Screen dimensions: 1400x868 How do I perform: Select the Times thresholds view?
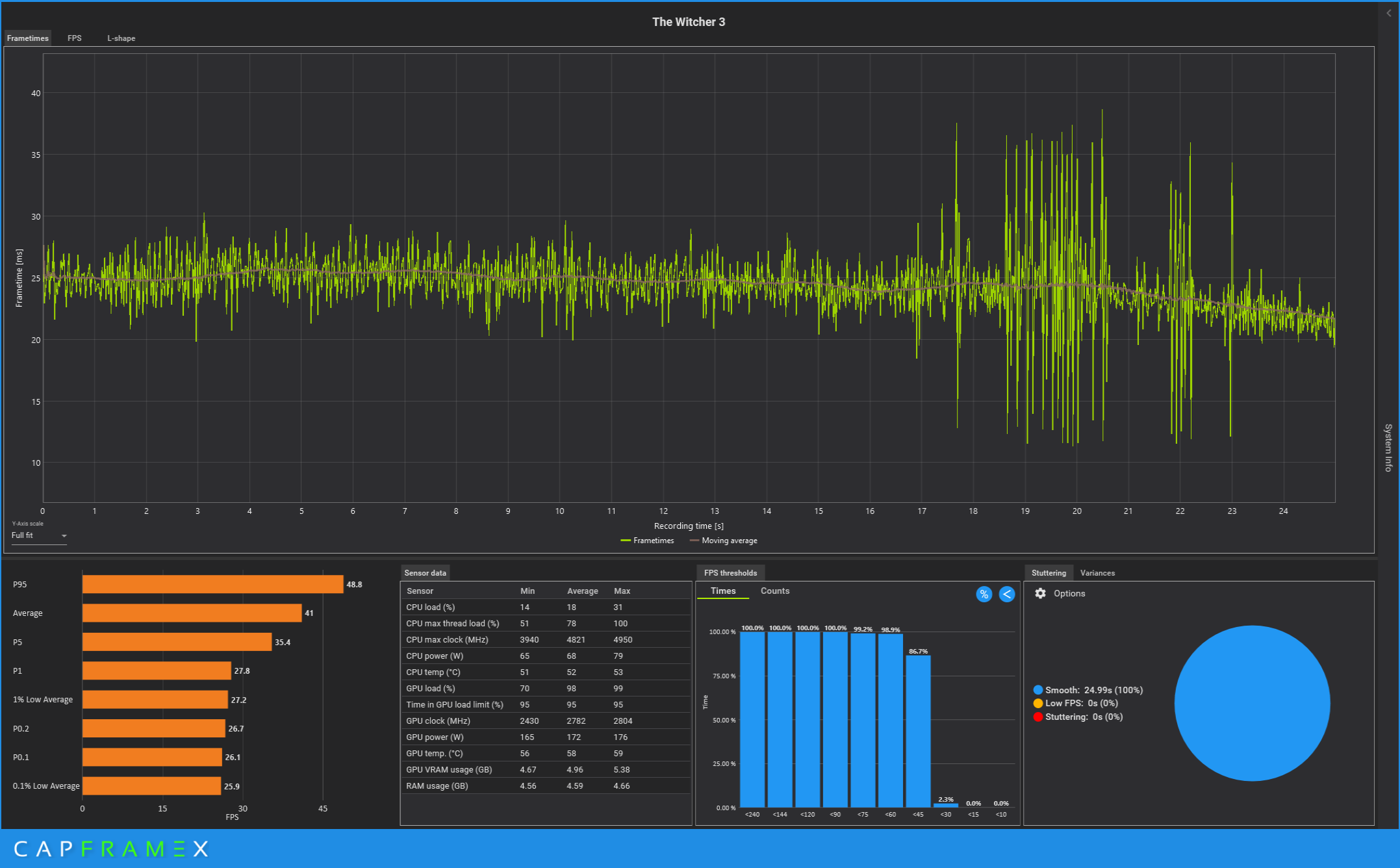722,591
